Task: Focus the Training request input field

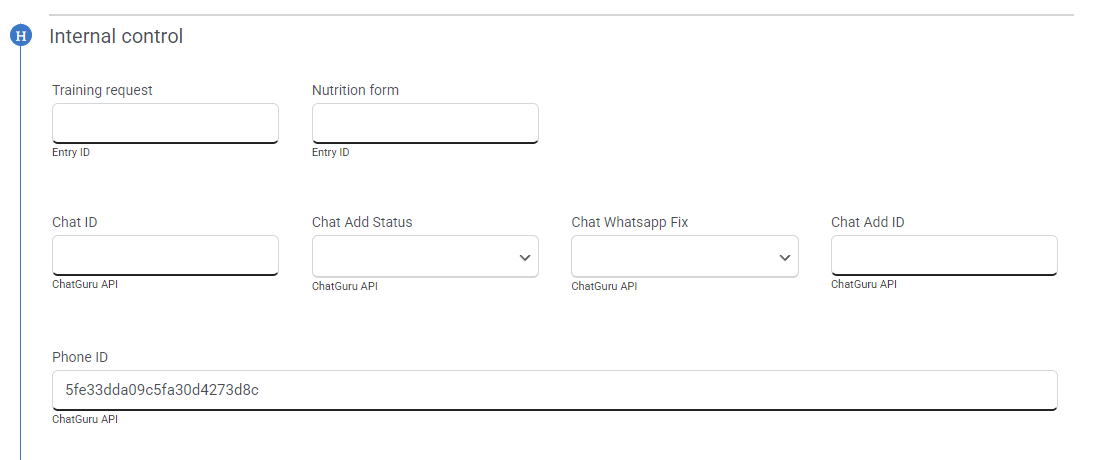Action: click(165, 123)
